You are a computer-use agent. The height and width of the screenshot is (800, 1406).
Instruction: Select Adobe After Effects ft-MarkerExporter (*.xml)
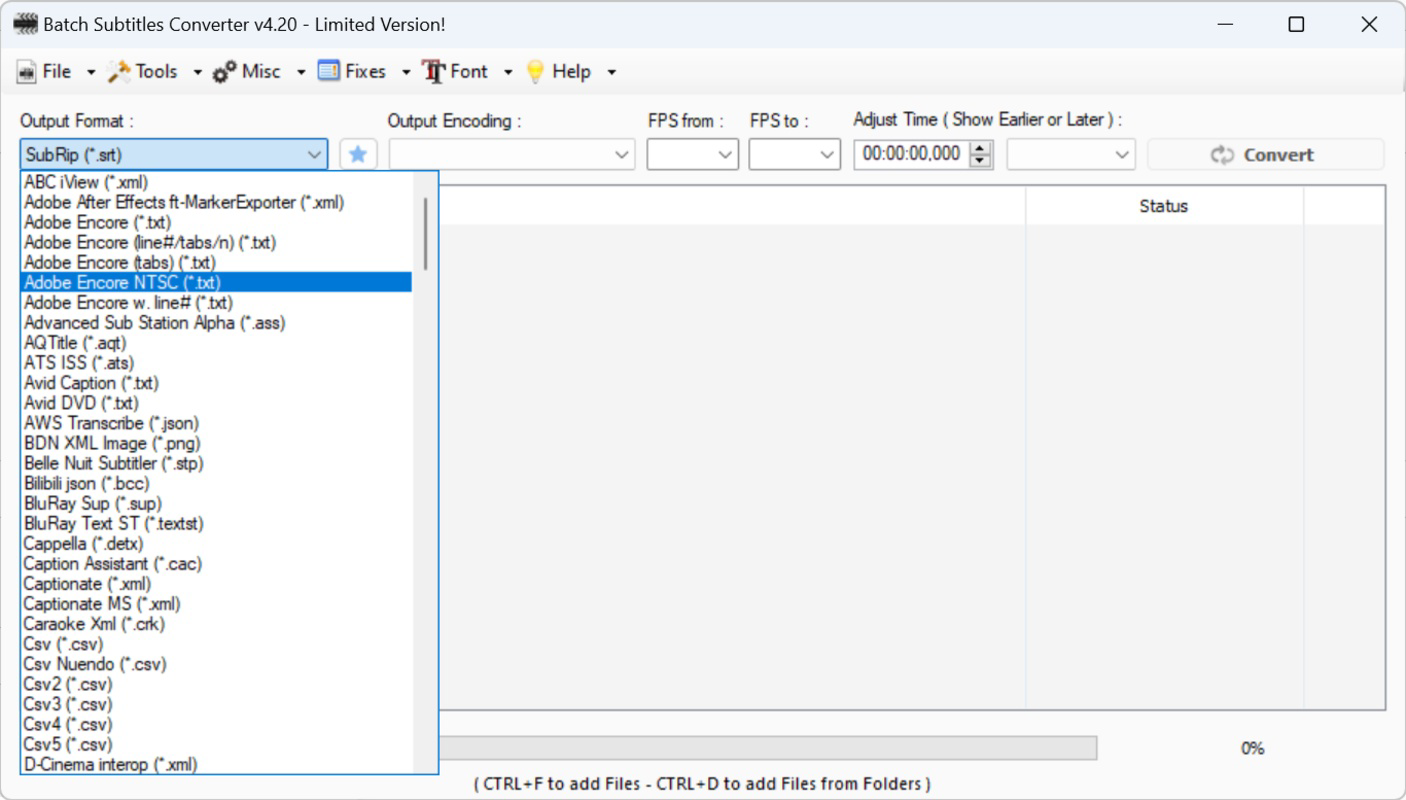coord(216,202)
